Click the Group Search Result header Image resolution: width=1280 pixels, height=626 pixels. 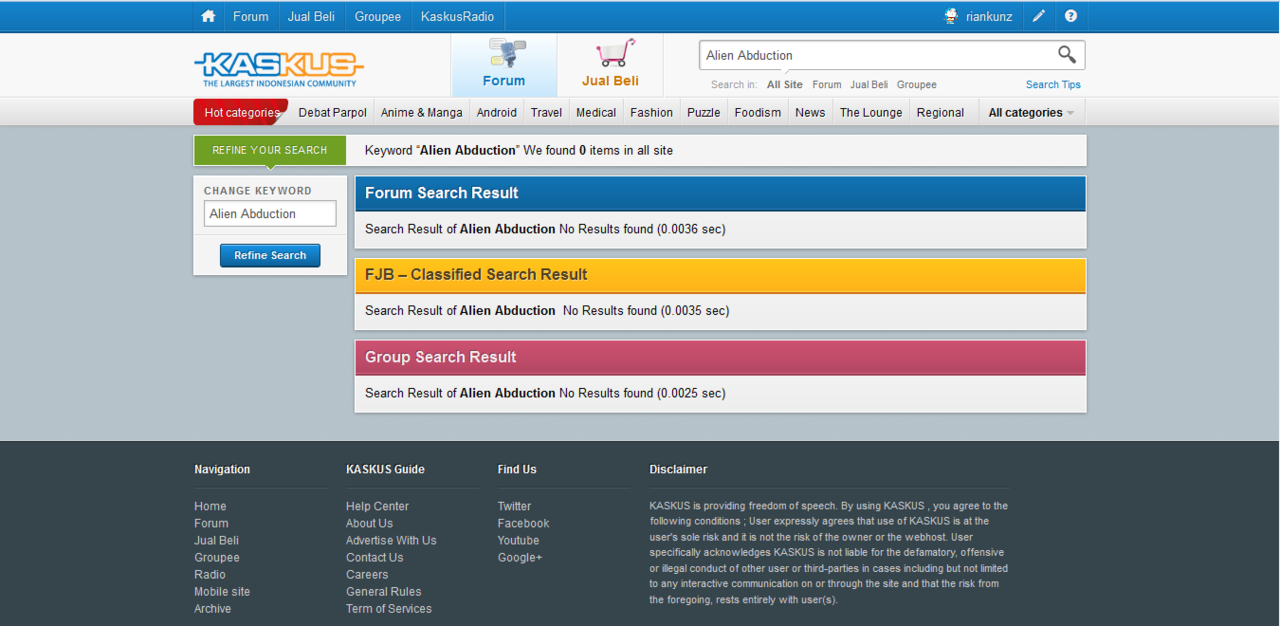click(x=720, y=357)
